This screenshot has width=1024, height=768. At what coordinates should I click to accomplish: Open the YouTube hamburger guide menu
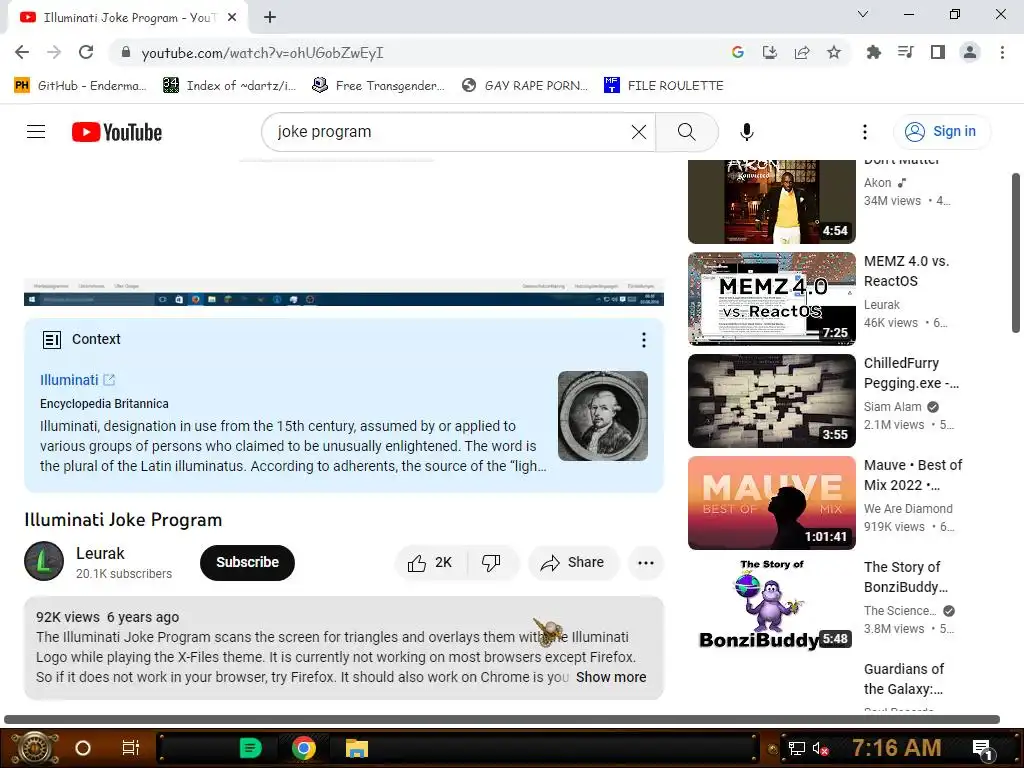pos(36,132)
